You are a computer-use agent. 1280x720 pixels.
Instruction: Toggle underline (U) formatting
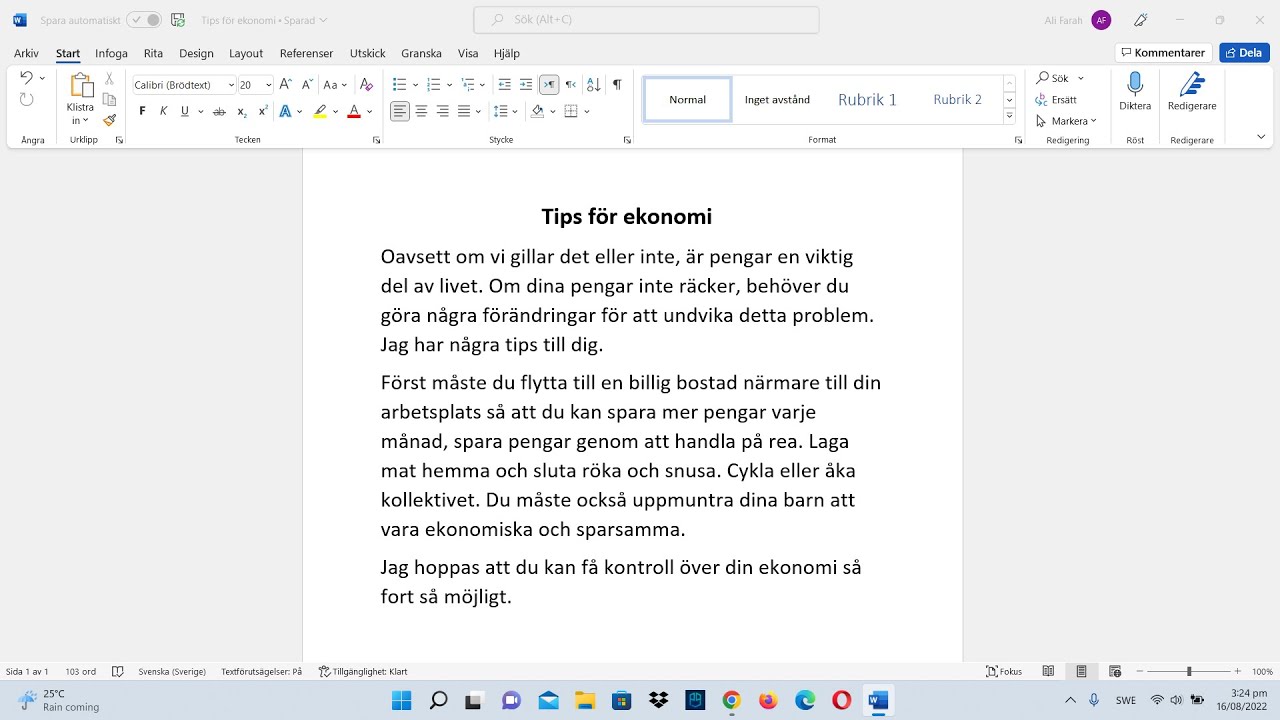tap(184, 112)
